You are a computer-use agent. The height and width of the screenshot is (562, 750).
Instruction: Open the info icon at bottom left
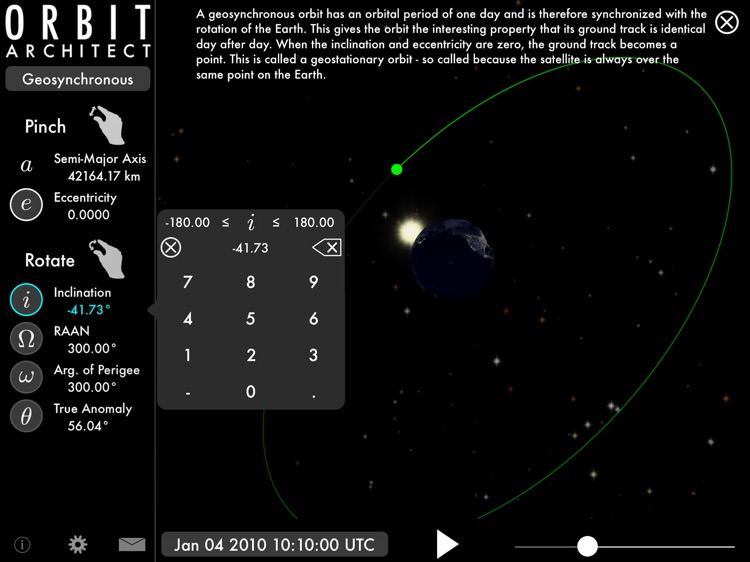(22, 544)
